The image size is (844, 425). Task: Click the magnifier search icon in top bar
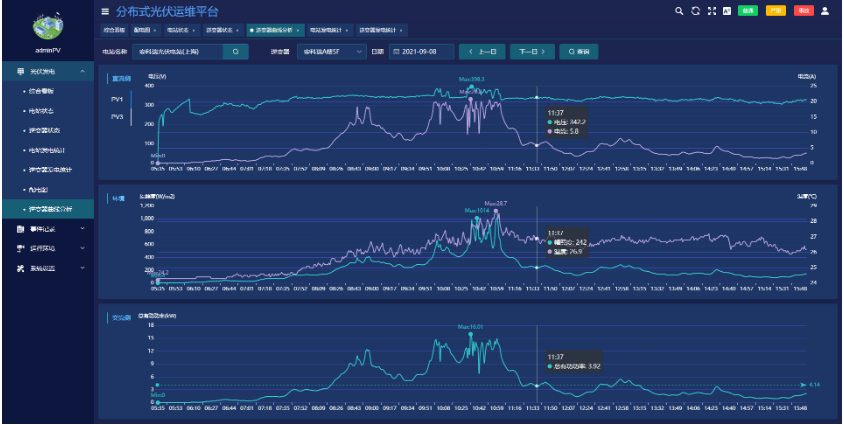[x=680, y=11]
